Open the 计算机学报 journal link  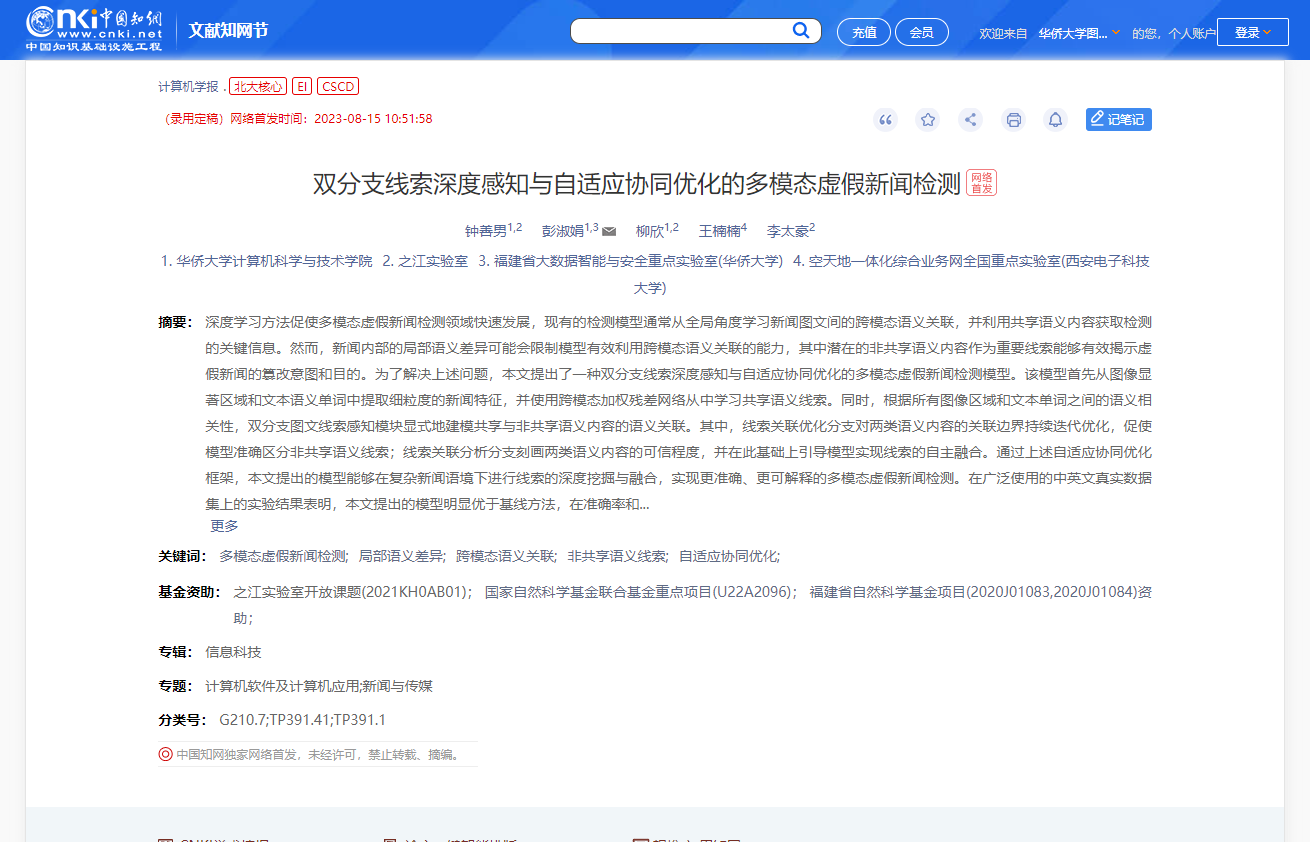click(x=188, y=87)
